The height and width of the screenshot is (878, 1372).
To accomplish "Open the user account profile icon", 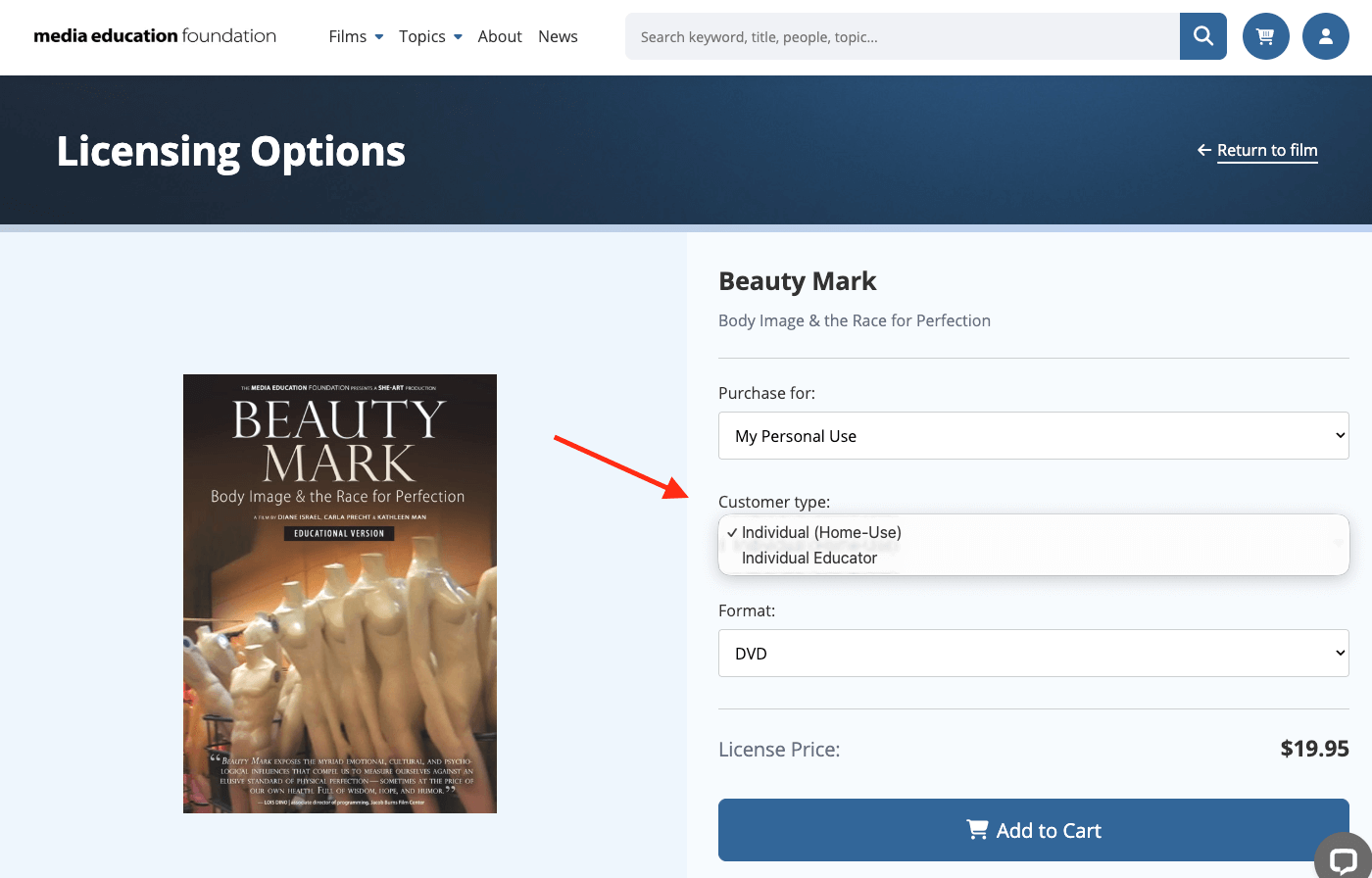I will point(1325,36).
